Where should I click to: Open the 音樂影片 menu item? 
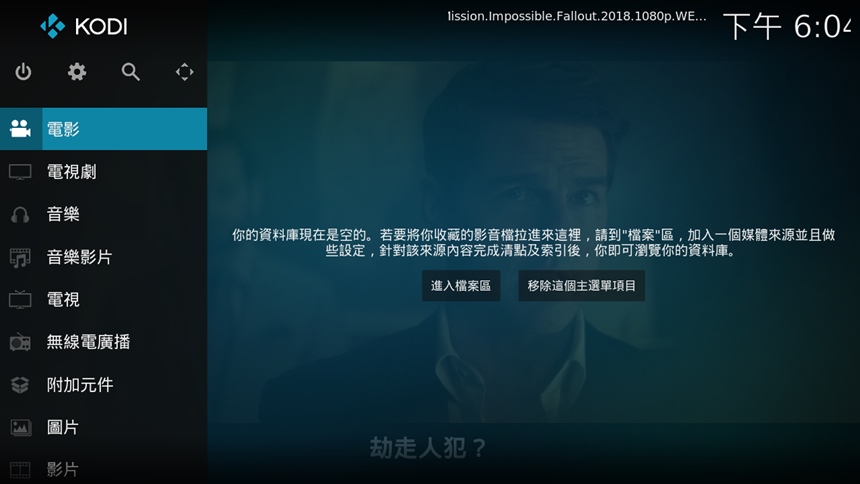[104, 257]
